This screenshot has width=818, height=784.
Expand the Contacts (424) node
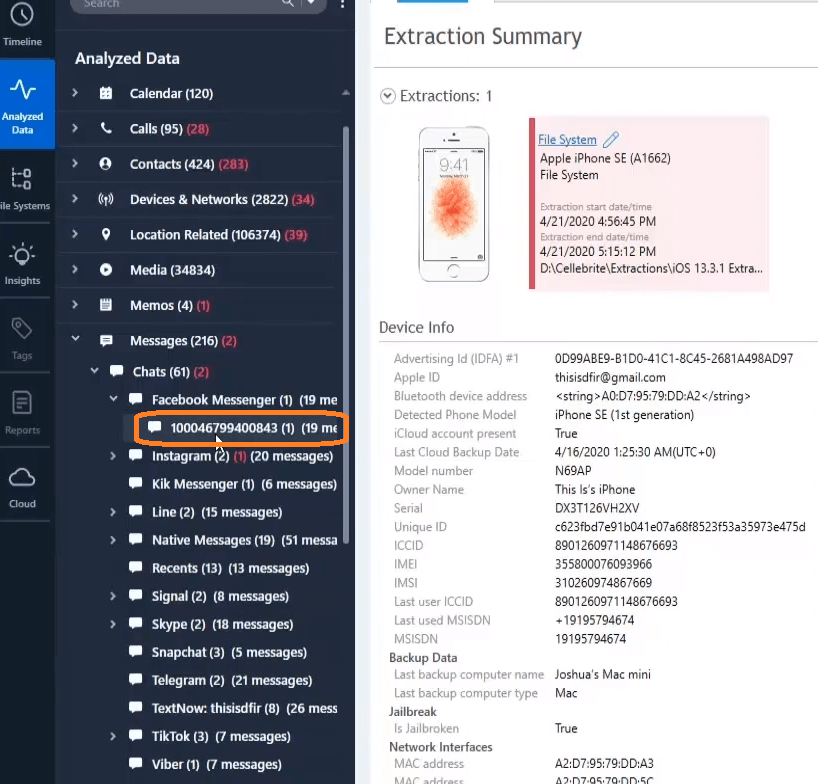point(75,163)
